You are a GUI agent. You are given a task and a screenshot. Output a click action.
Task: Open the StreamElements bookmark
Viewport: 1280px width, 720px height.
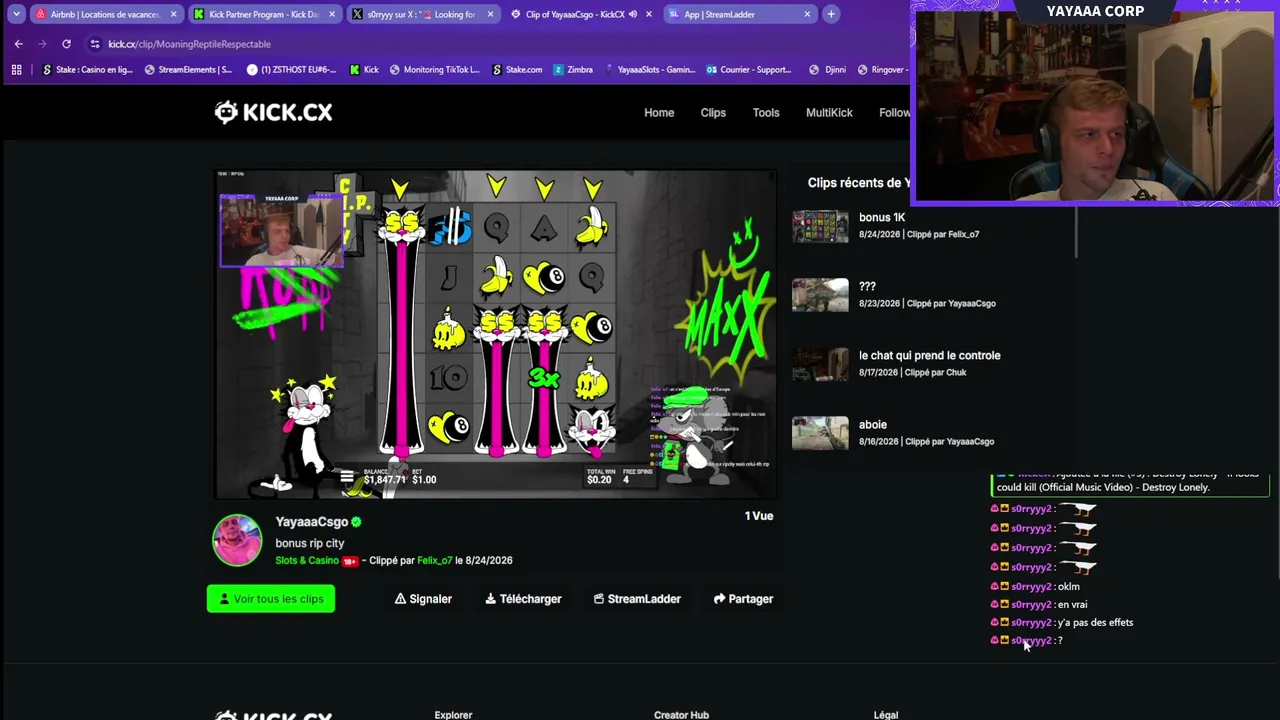188,70
